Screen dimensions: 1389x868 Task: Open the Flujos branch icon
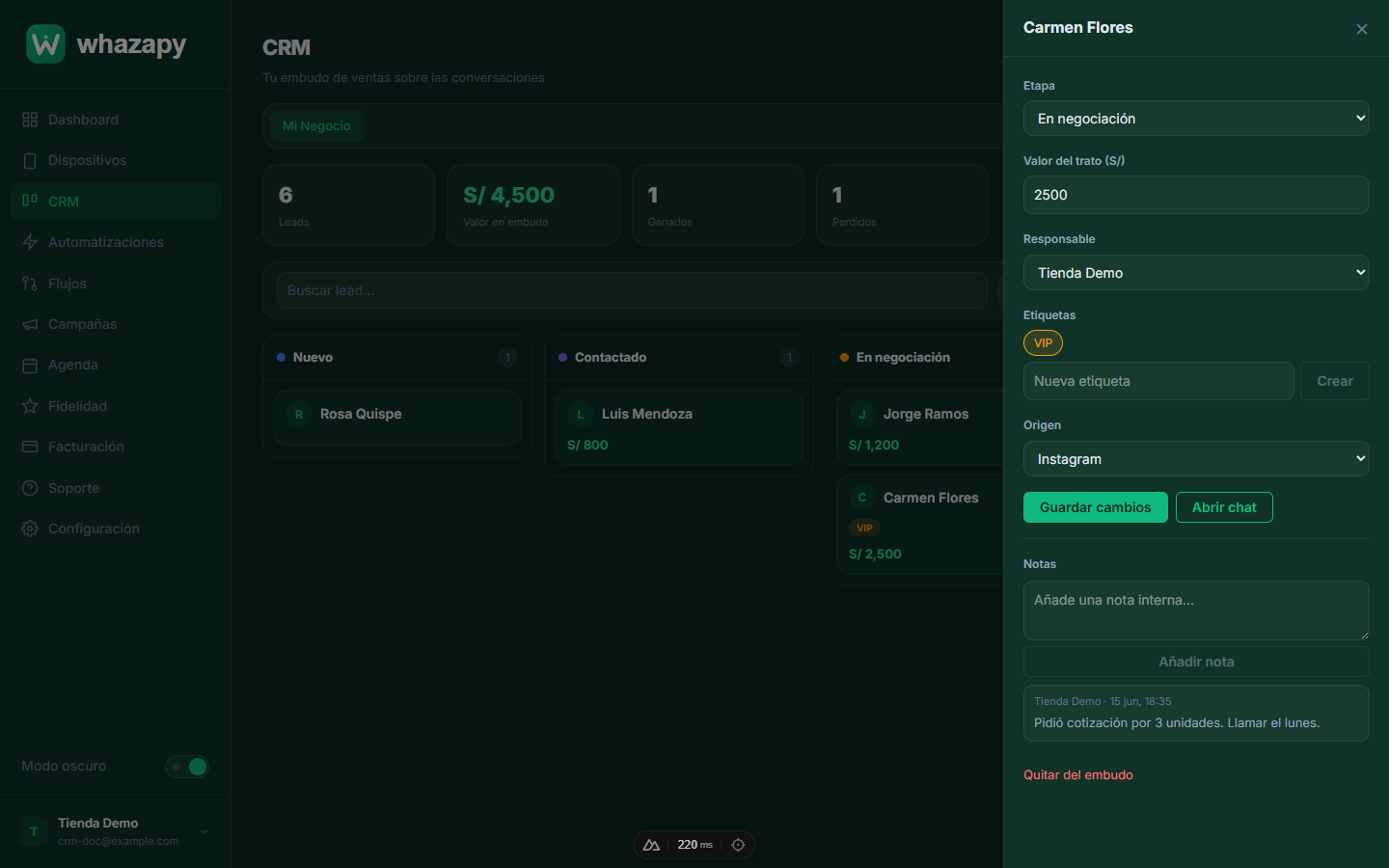click(x=30, y=284)
